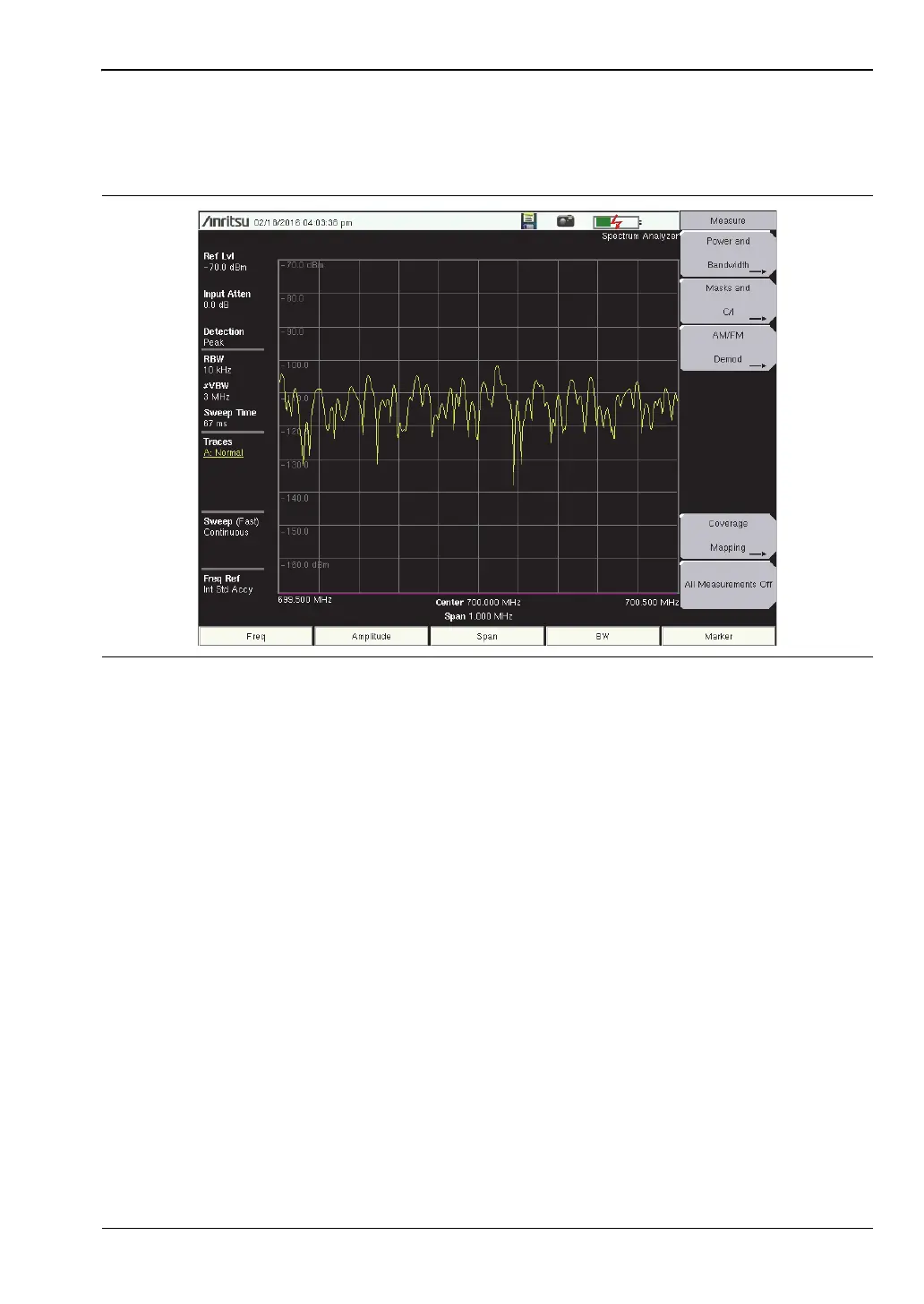This screenshot has width=924, height=1304.
Task: Open the AM/FM Demod submenu
Action: (728, 347)
